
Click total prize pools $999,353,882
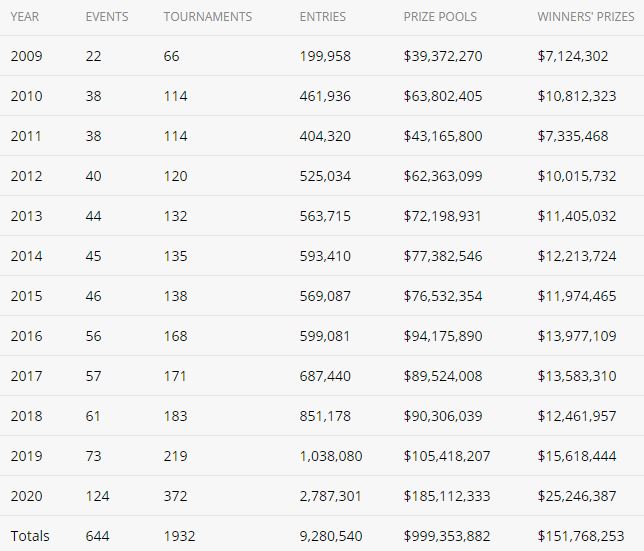coord(447,536)
